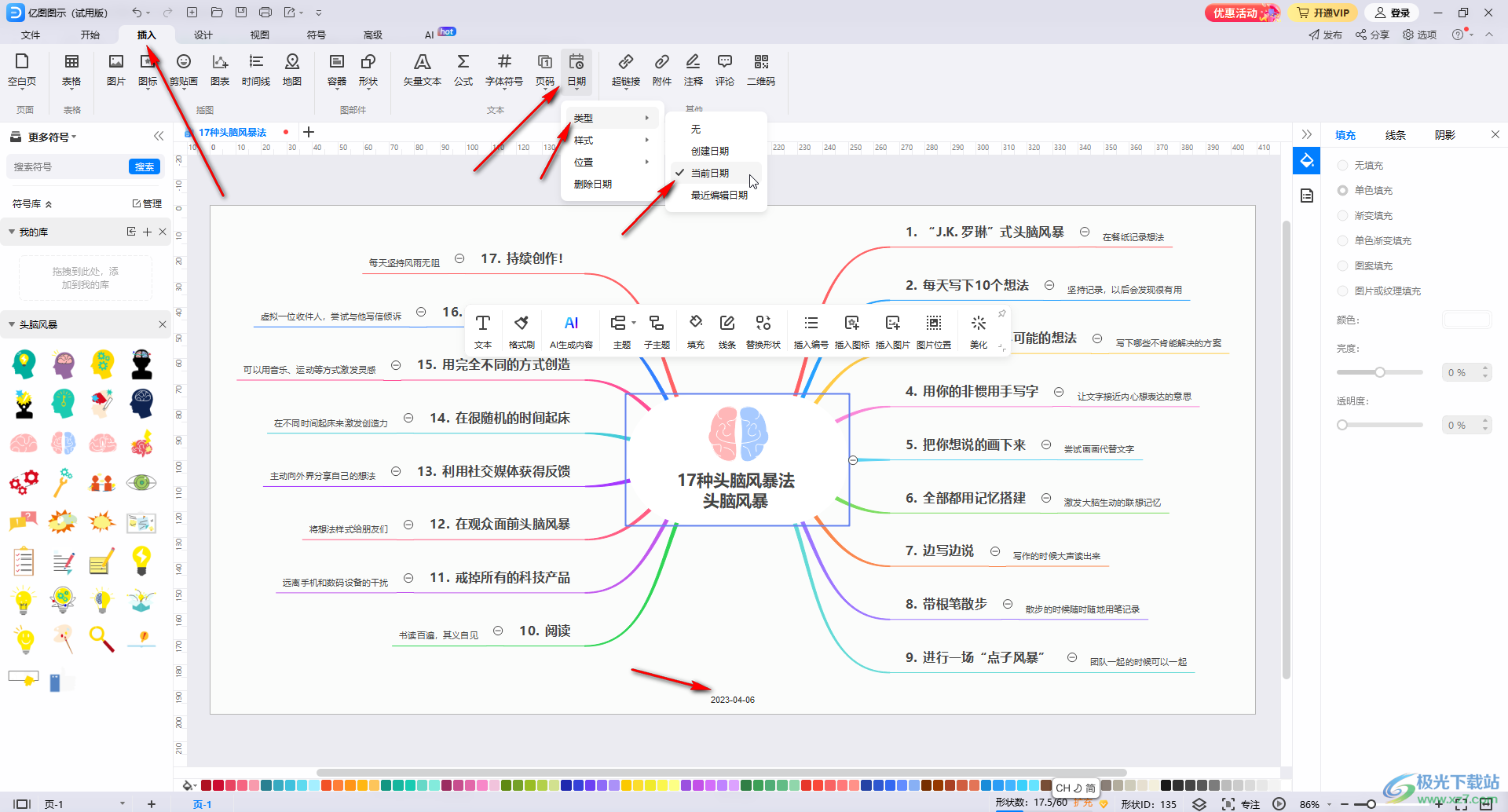The height and width of the screenshot is (812, 1508).
Task: Open the Design (设计) ribbon tab
Action: tap(203, 35)
